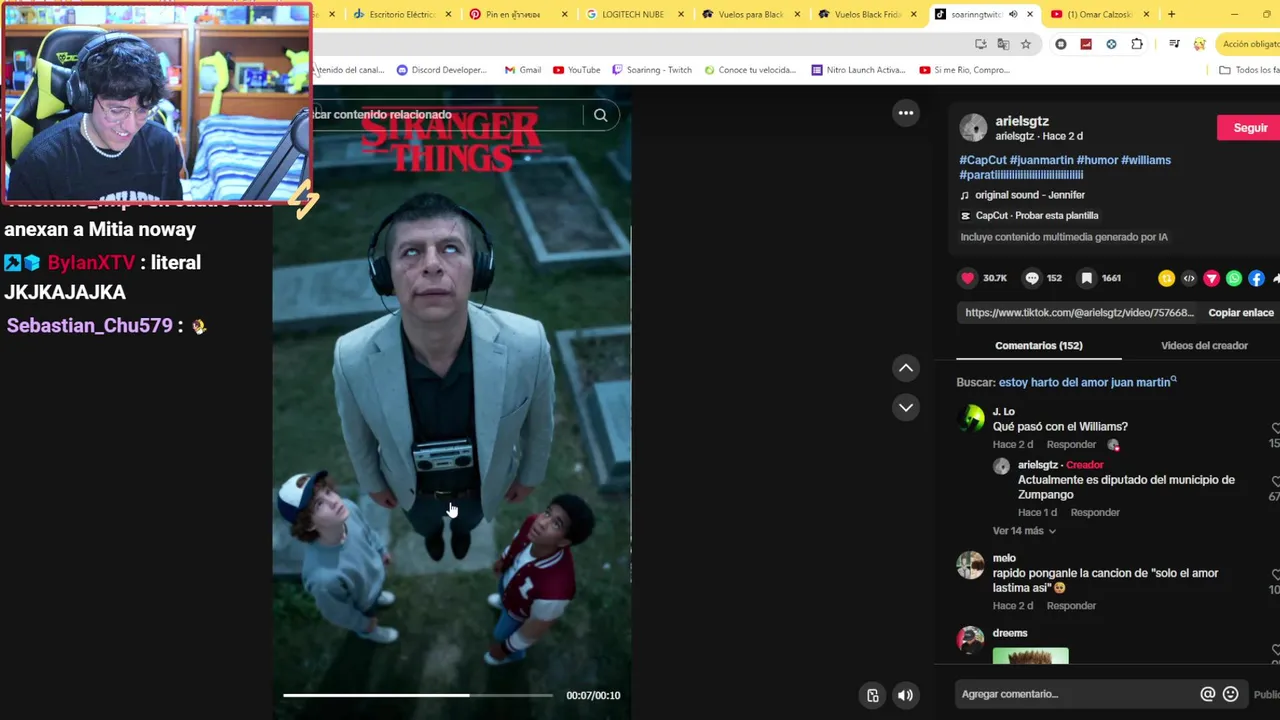
Task: Open Discord Developer bookmark
Action: point(441,70)
